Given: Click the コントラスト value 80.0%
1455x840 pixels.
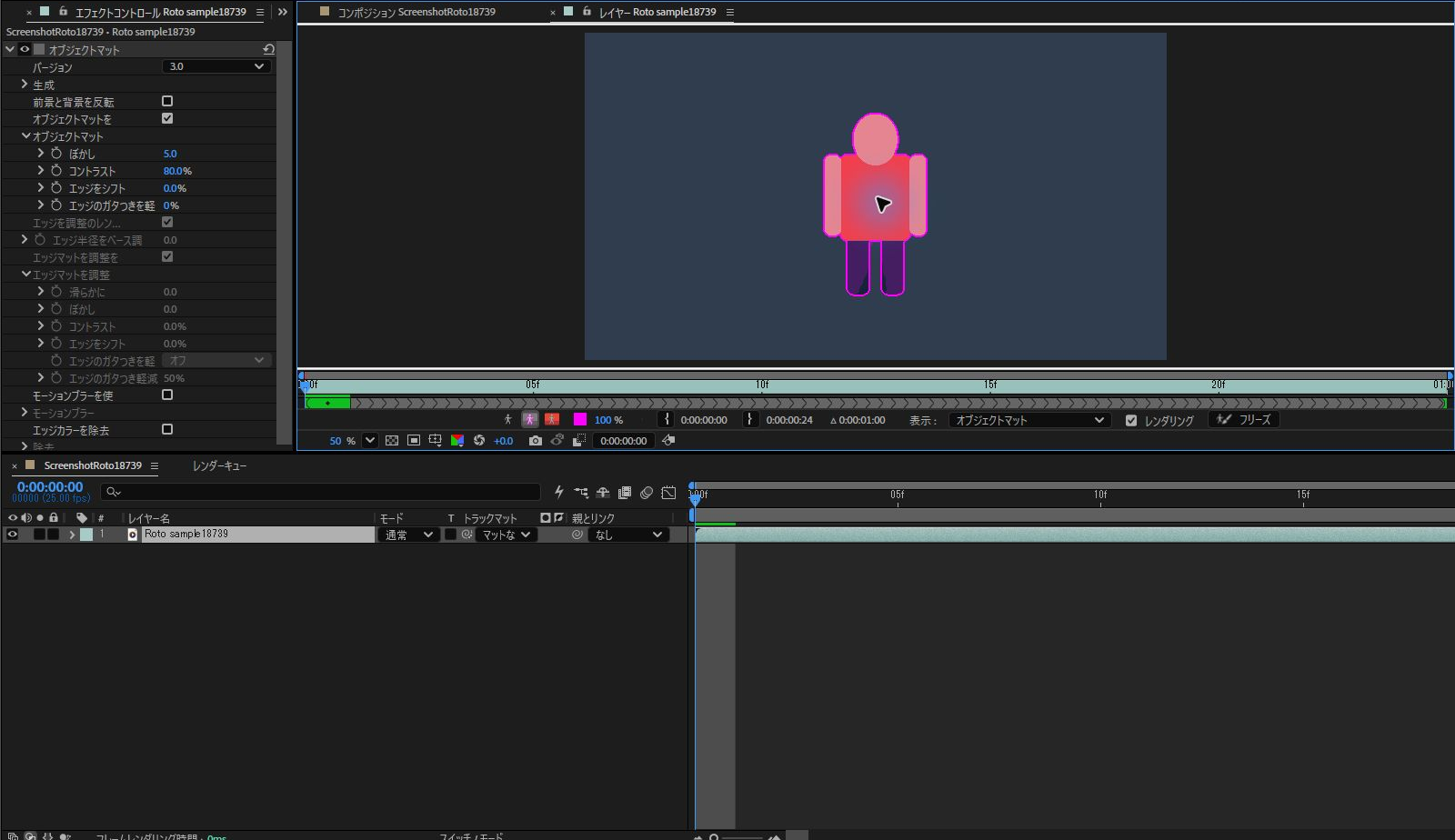Looking at the screenshot, I should click(177, 171).
